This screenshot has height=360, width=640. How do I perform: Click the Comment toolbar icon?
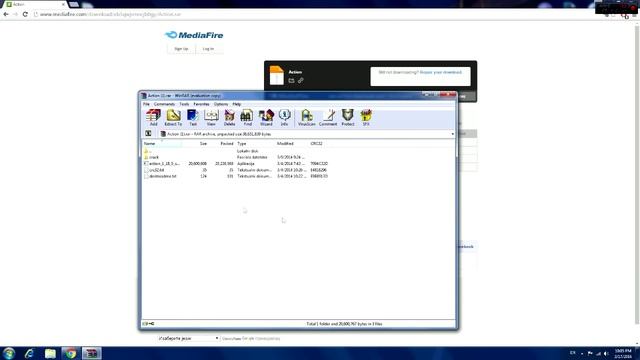tap(328, 118)
